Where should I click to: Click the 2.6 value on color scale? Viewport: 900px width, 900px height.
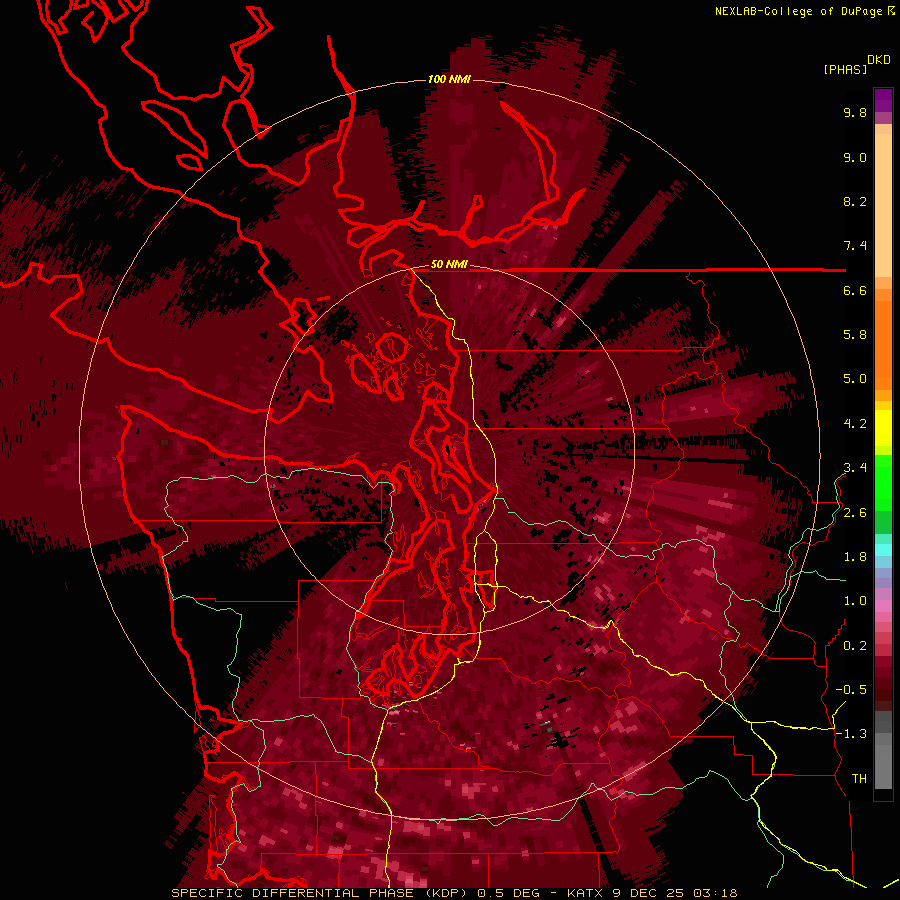pyautogui.click(x=855, y=513)
